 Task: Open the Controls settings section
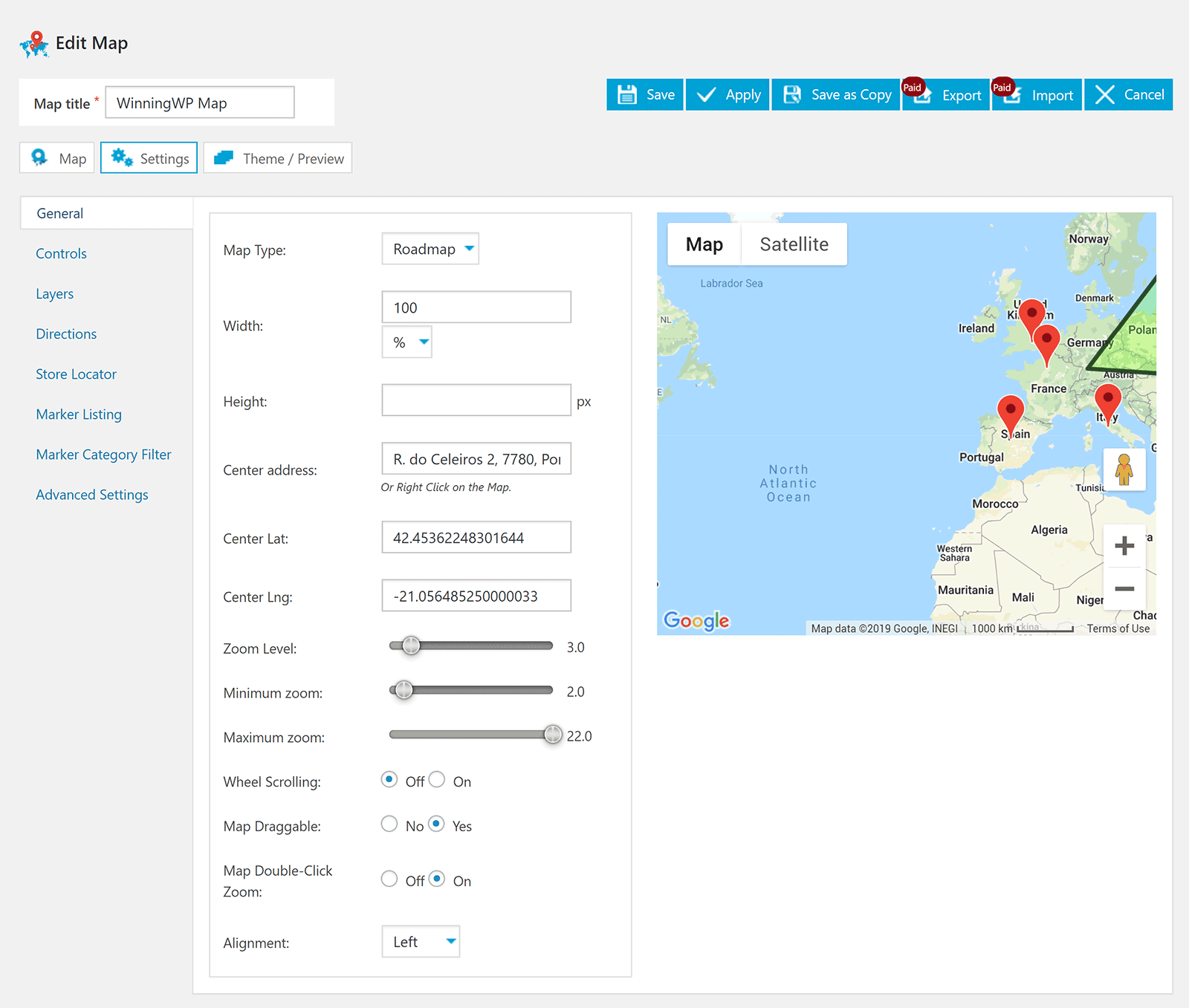(61, 253)
